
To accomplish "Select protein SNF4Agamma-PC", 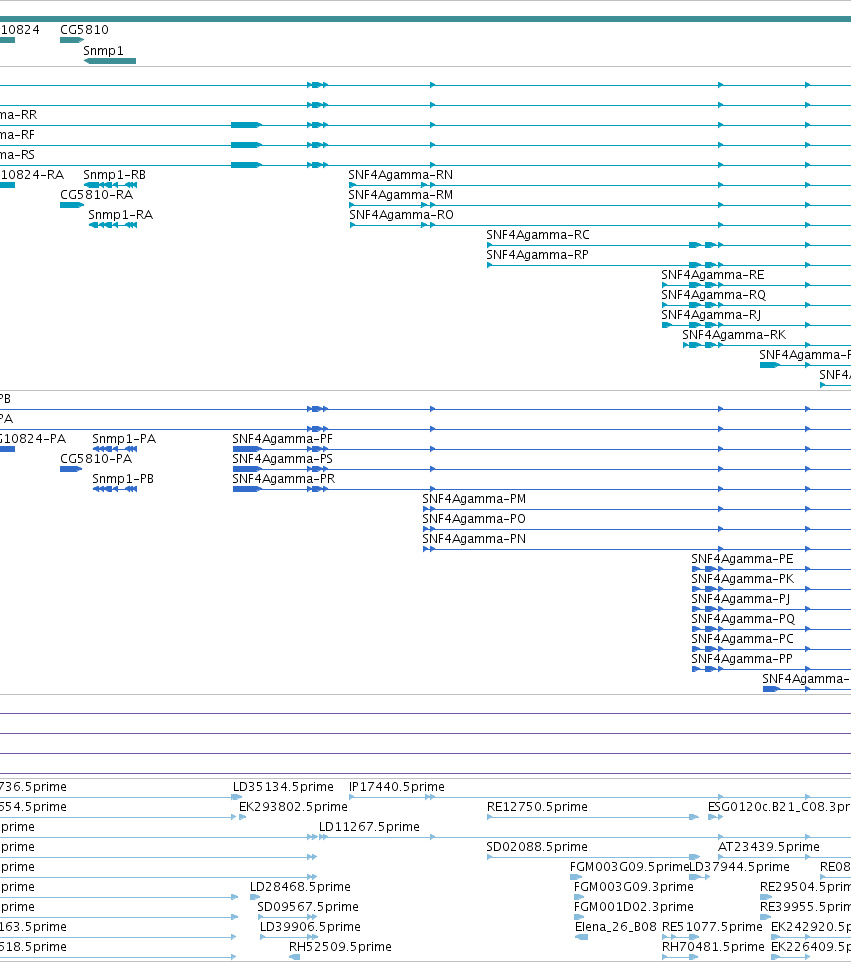I will tap(742, 639).
